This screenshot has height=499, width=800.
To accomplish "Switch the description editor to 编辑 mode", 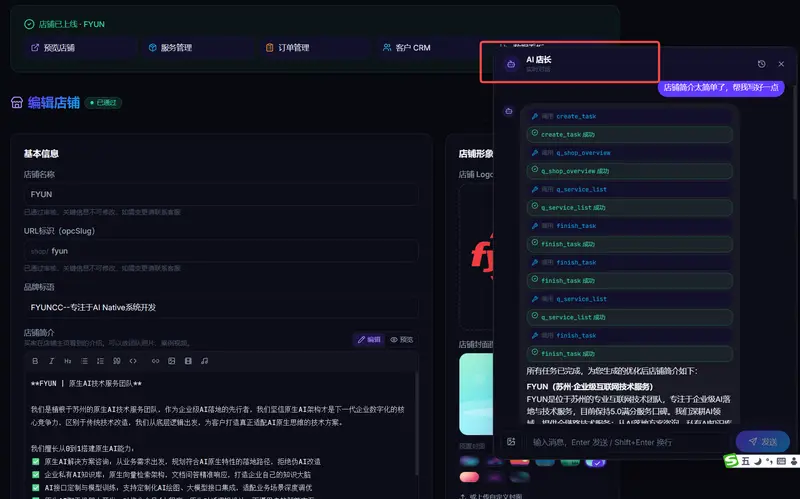I will (369, 339).
